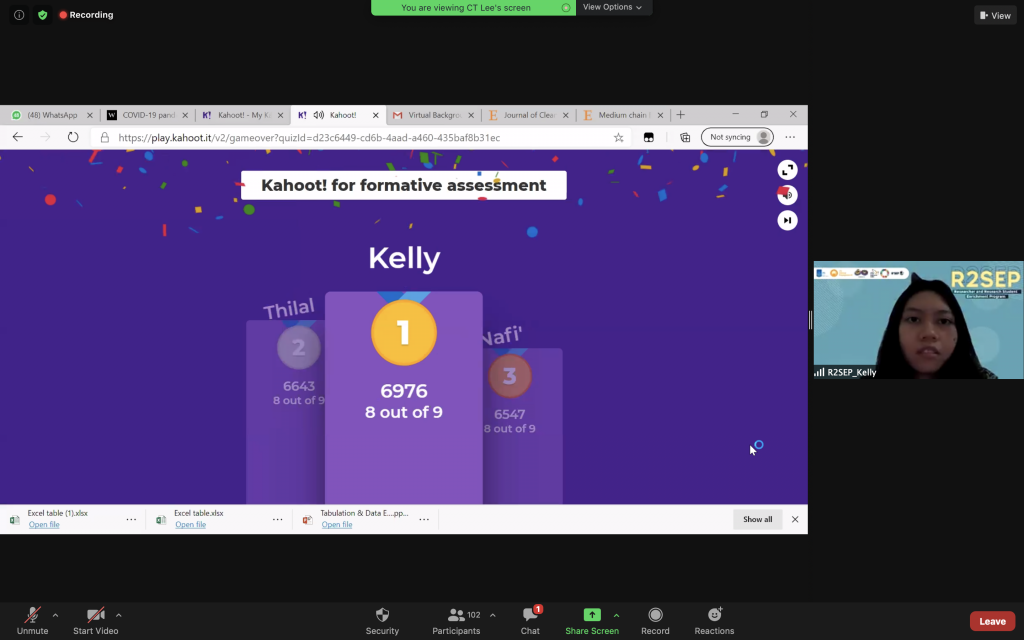Viewport: 1024px width, 640px height.
Task: Unmute the microphone
Action: click(x=32, y=615)
